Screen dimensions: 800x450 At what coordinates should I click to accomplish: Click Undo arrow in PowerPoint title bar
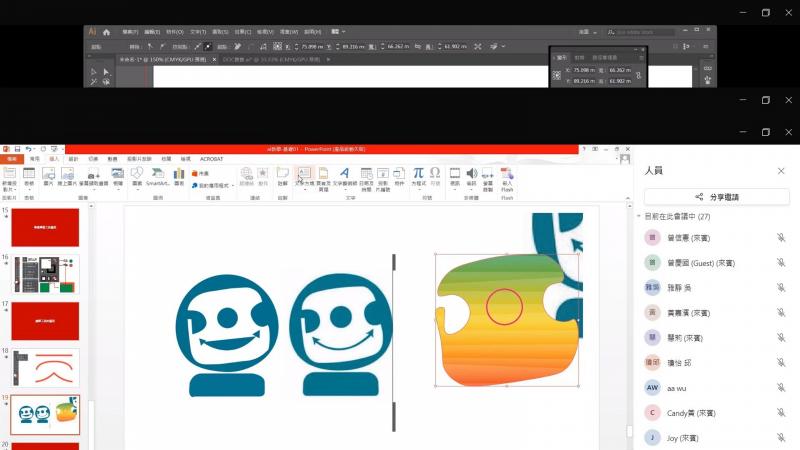(29, 149)
